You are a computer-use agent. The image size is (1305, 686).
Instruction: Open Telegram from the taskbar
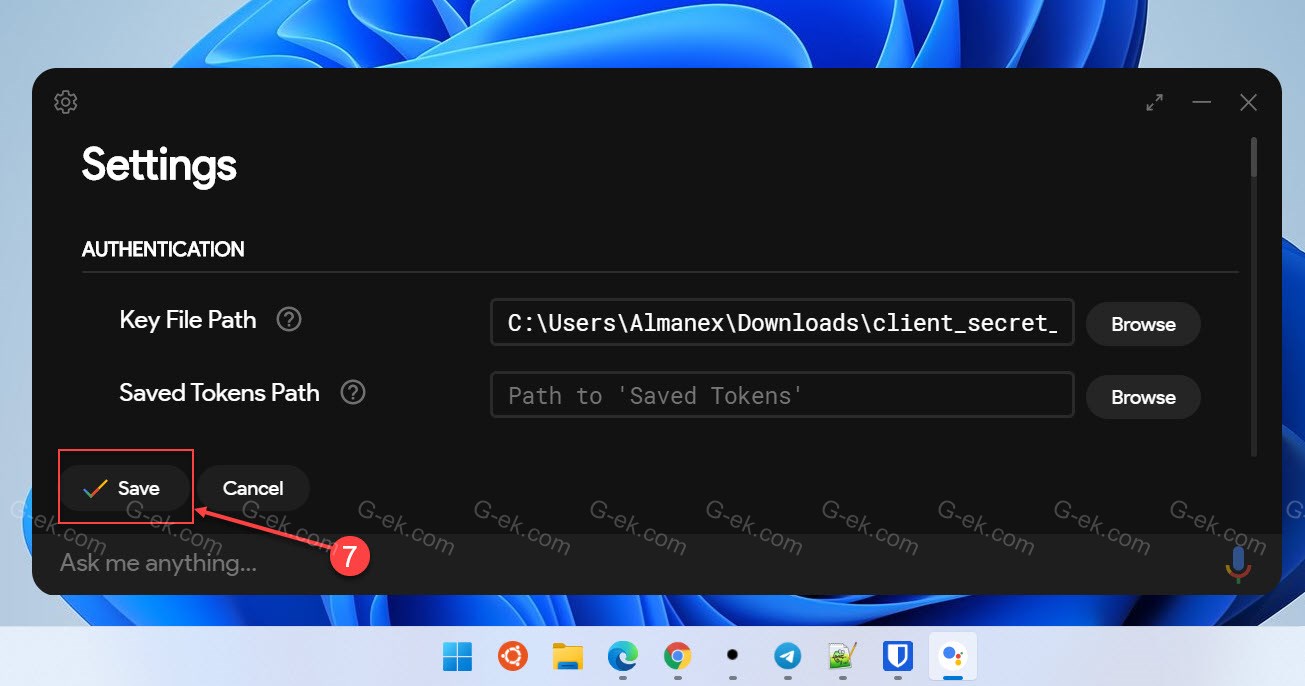788,656
